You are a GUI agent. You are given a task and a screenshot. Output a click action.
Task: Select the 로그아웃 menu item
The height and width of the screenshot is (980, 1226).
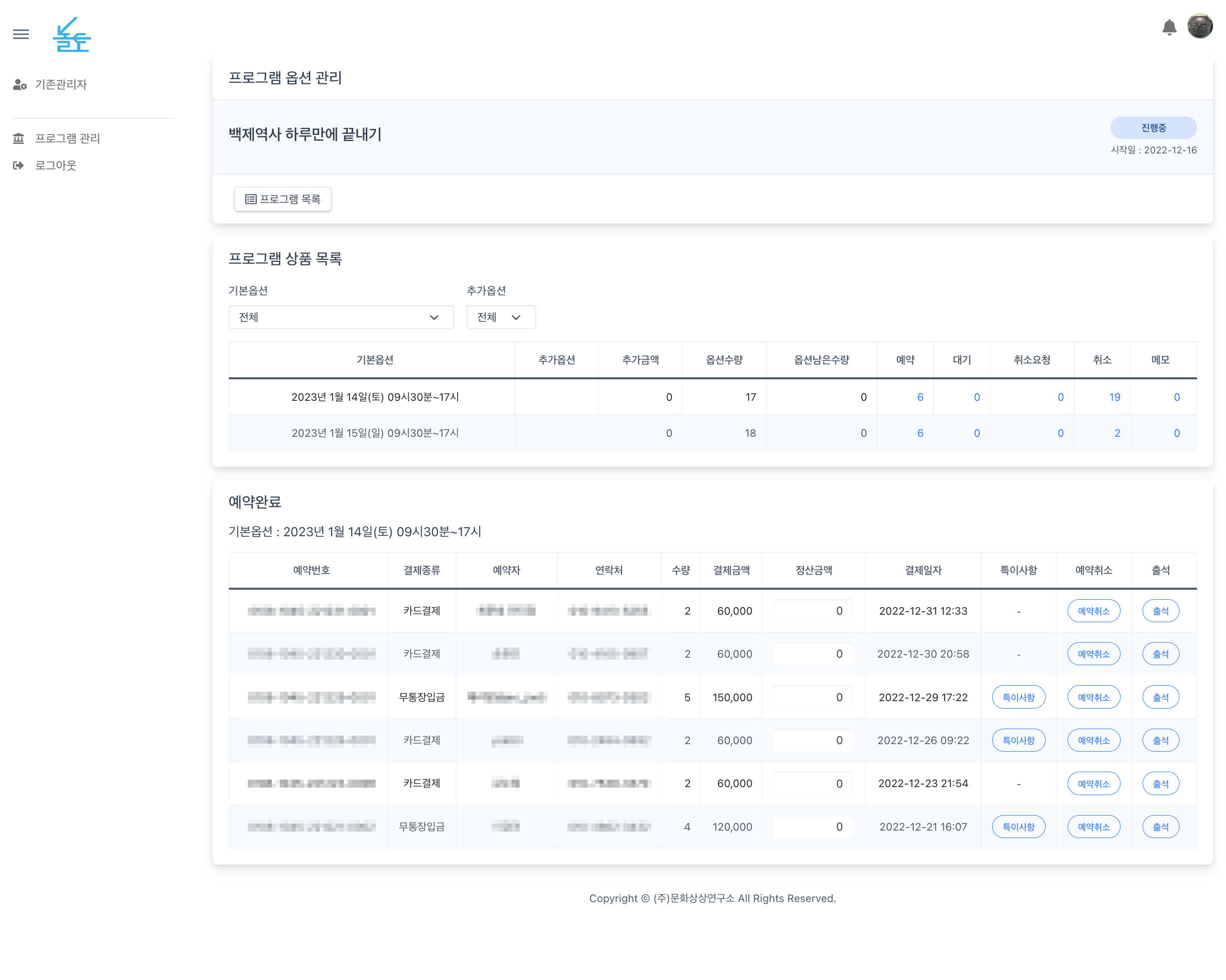coord(55,165)
